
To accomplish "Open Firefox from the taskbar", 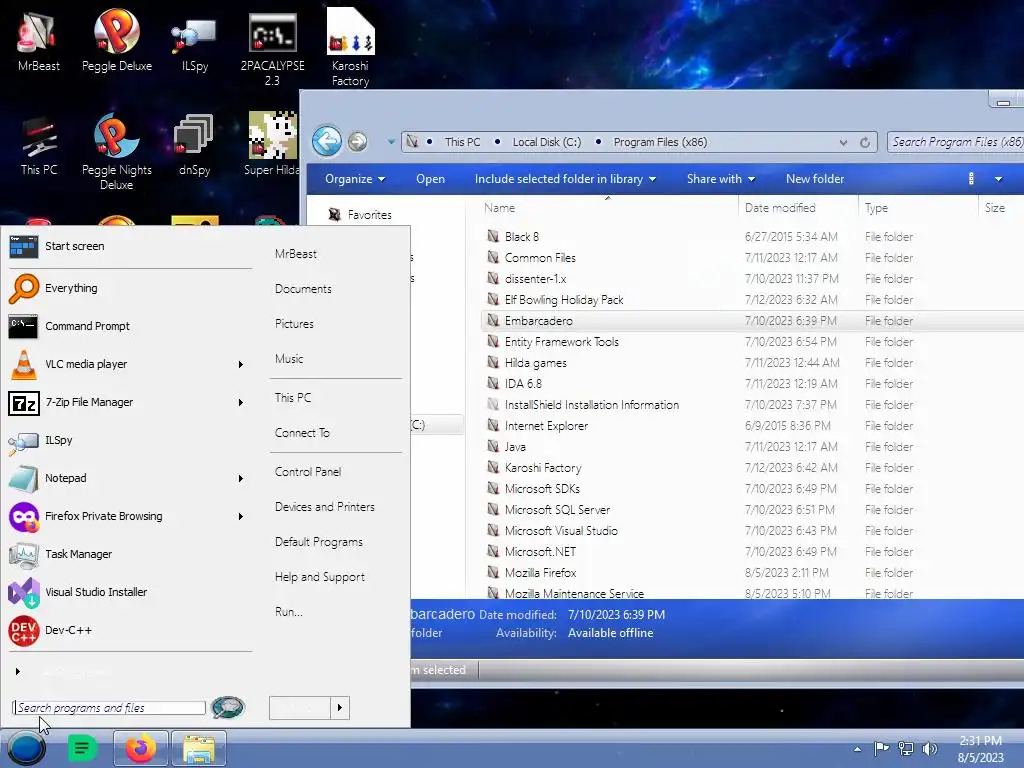I will click(x=140, y=748).
